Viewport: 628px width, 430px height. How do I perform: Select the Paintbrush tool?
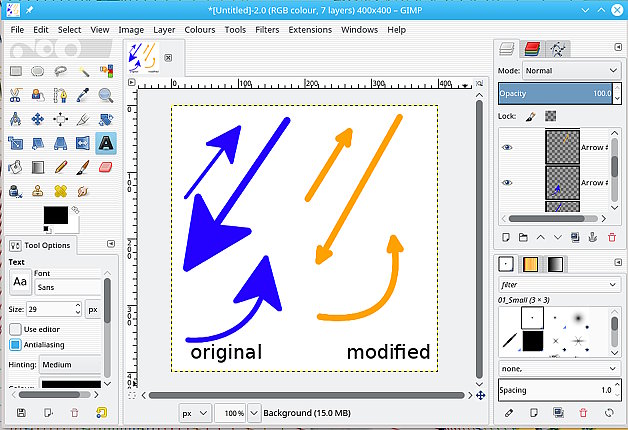click(83, 167)
